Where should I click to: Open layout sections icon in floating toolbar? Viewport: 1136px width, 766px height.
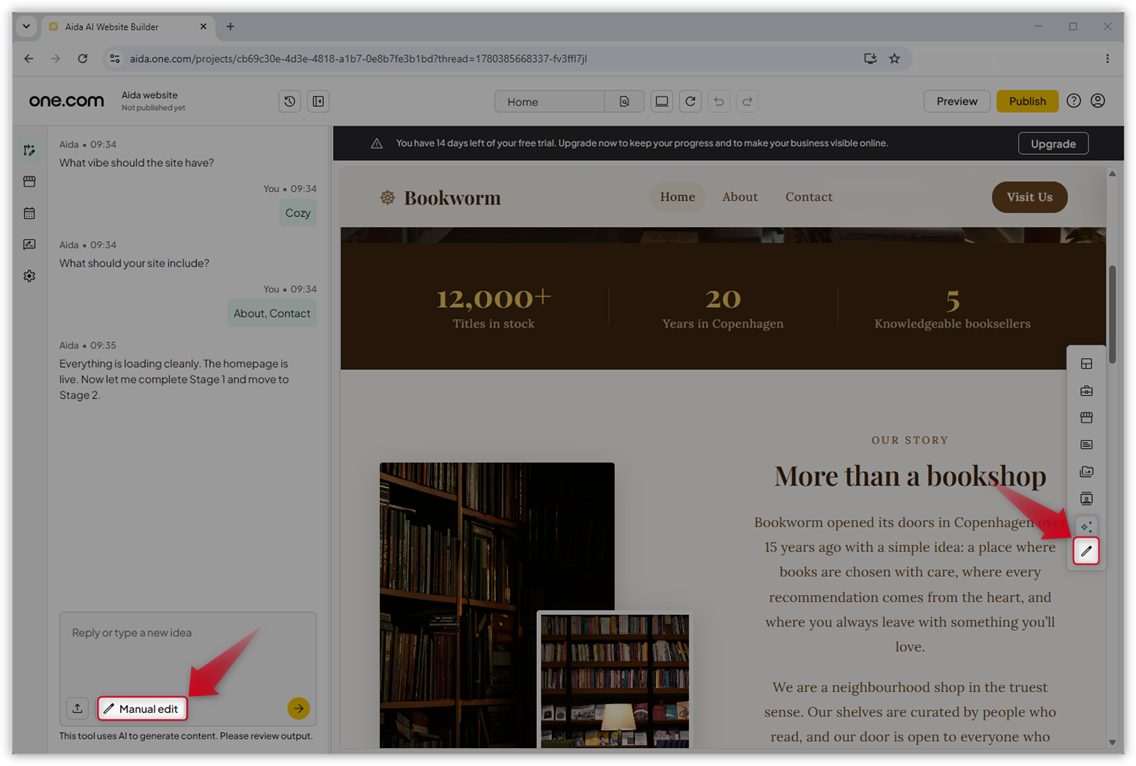pos(1086,364)
